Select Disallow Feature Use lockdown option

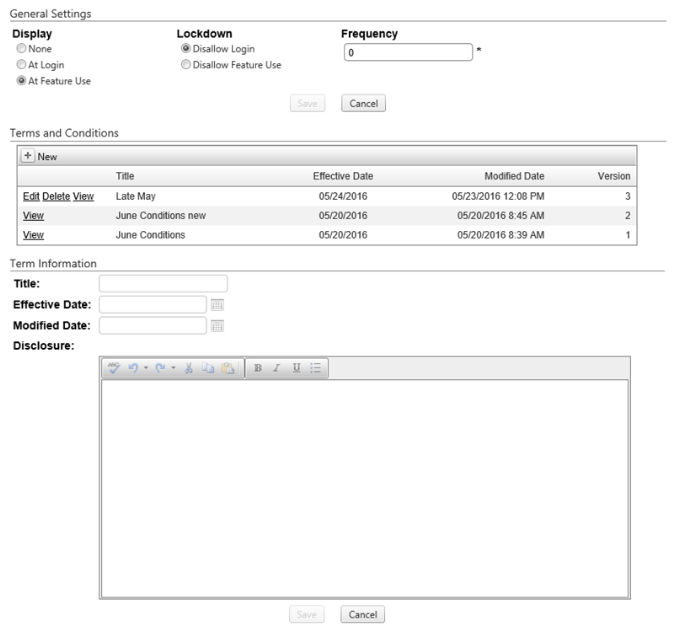tap(184, 65)
